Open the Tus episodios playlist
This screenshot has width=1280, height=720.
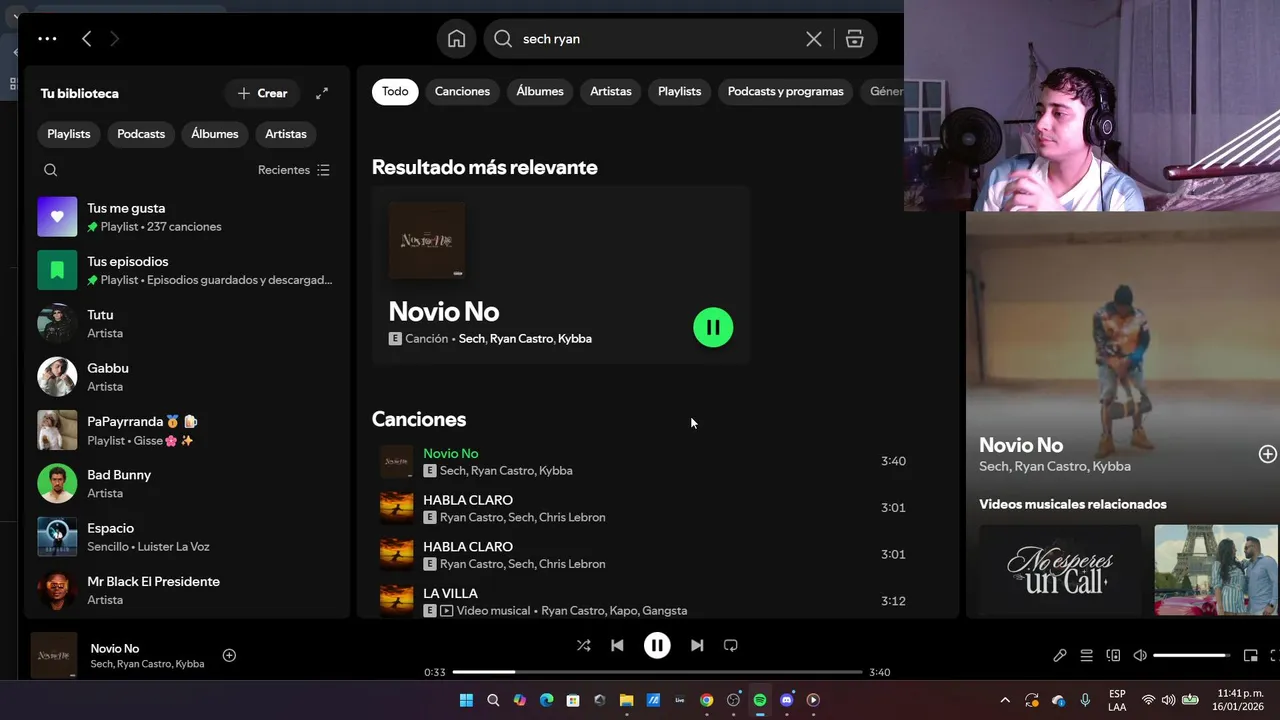click(x=187, y=270)
